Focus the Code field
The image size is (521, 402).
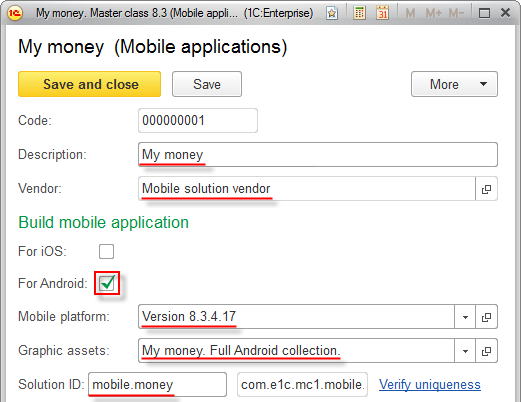198,120
